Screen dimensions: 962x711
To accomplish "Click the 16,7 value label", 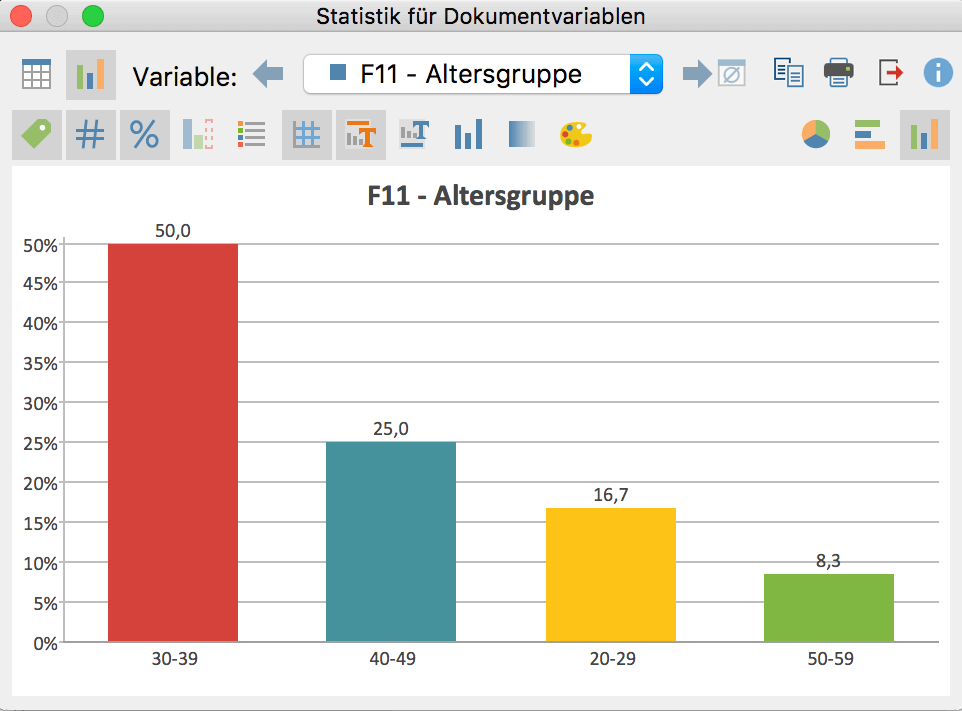I will click(611, 495).
